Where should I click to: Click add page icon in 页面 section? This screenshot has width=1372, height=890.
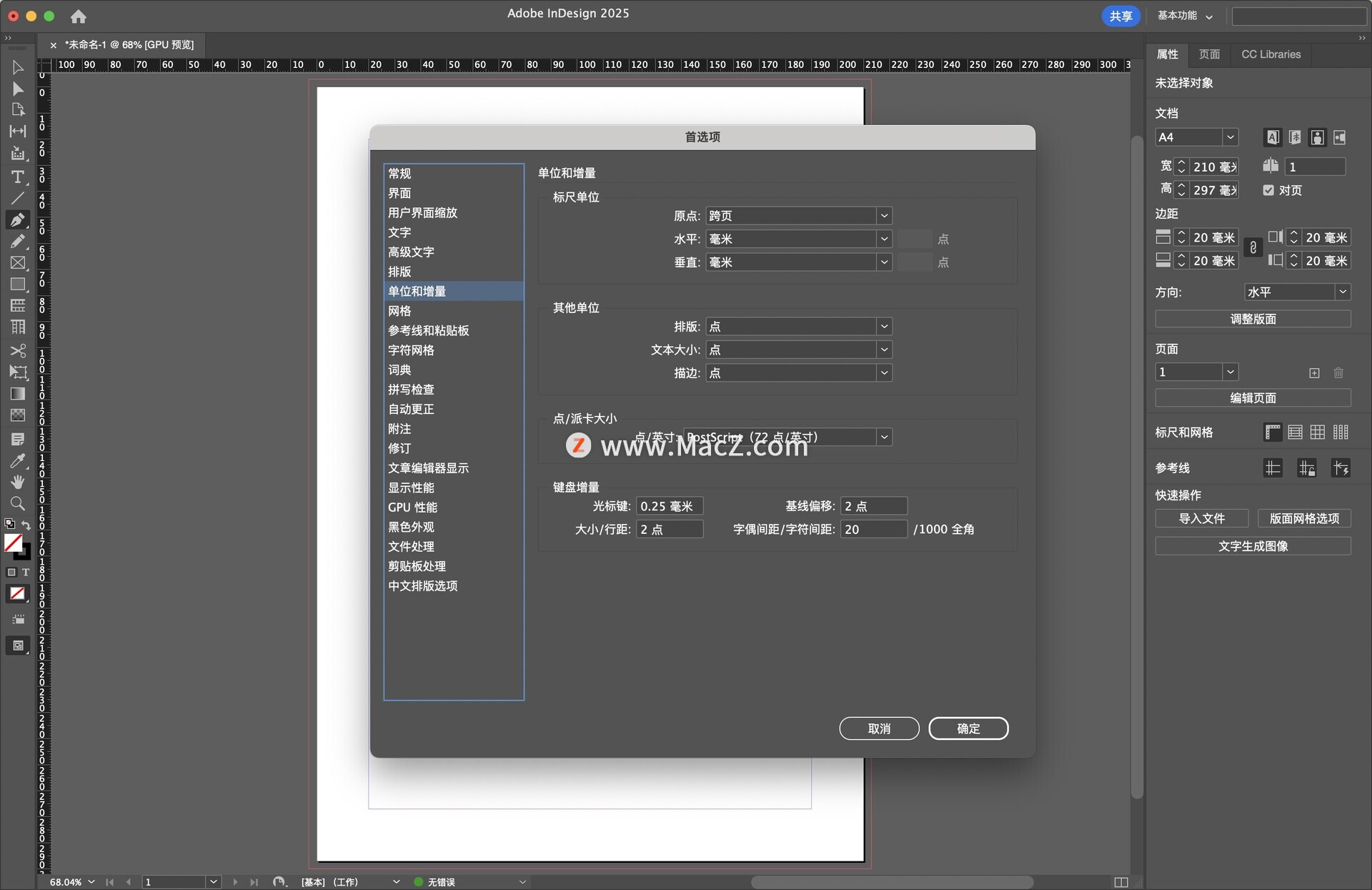tap(1314, 372)
